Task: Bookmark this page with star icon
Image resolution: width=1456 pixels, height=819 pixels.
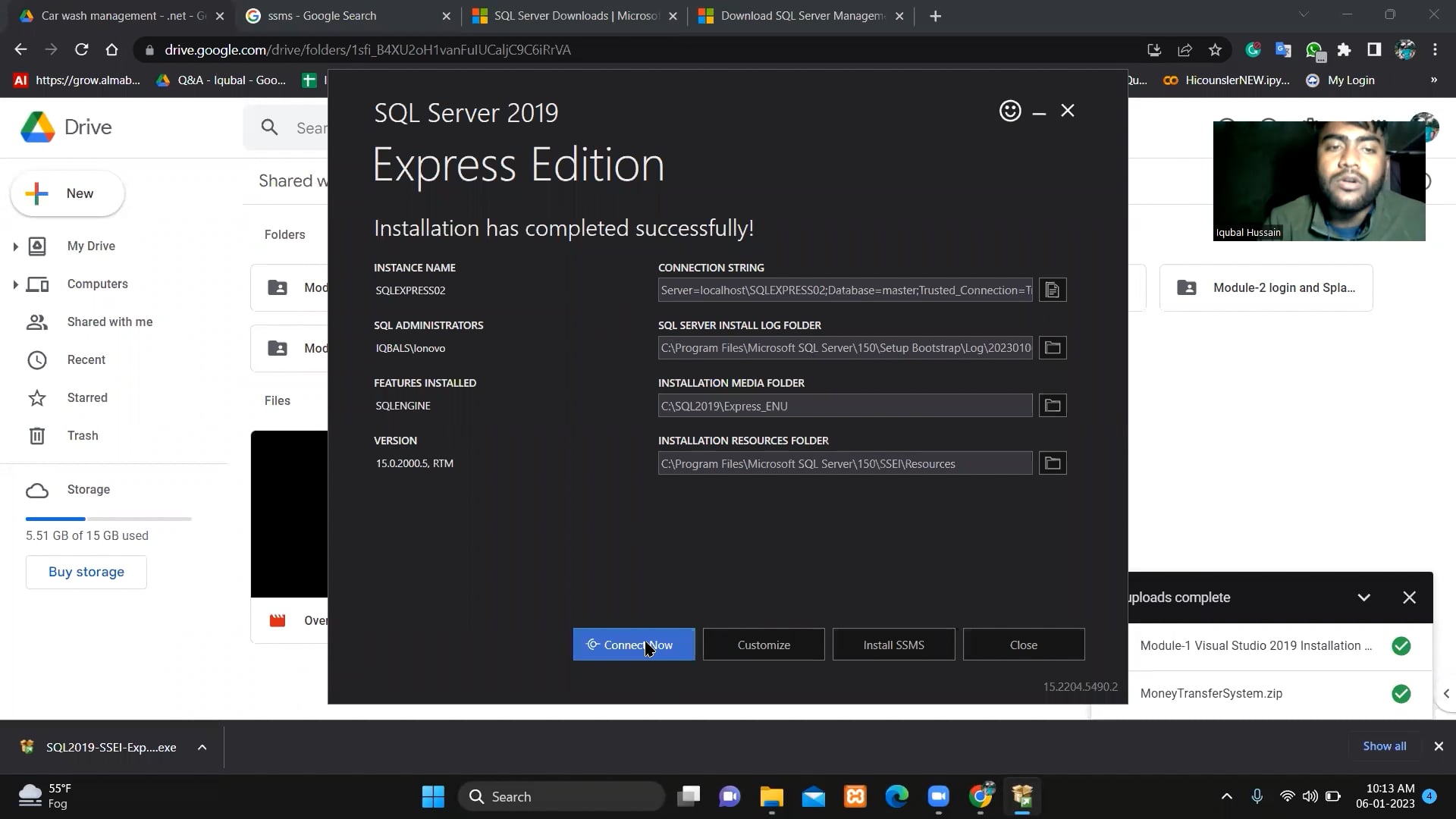Action: 1215,49
